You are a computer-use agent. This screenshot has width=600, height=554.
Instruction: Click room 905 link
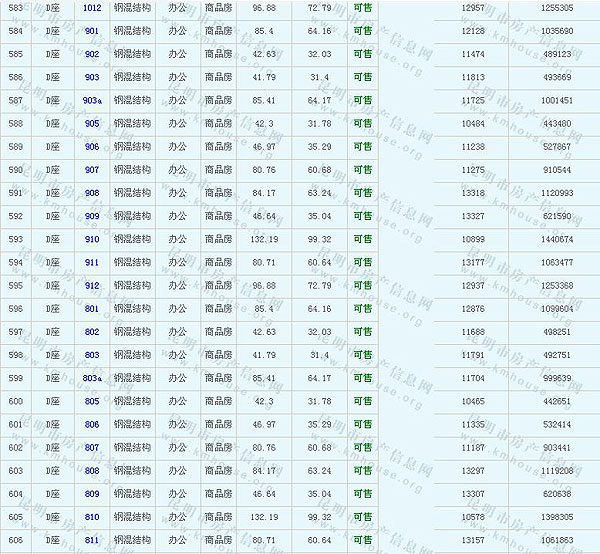(92, 124)
